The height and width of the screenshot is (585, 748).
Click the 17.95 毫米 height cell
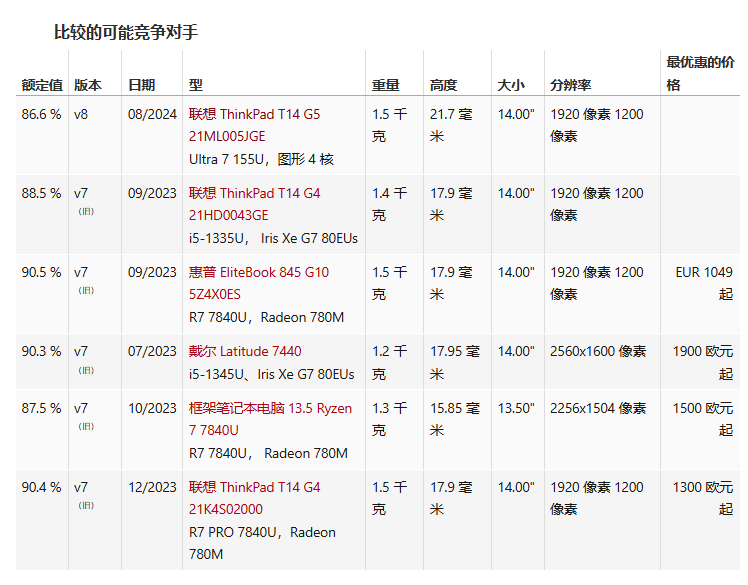(x=455, y=362)
